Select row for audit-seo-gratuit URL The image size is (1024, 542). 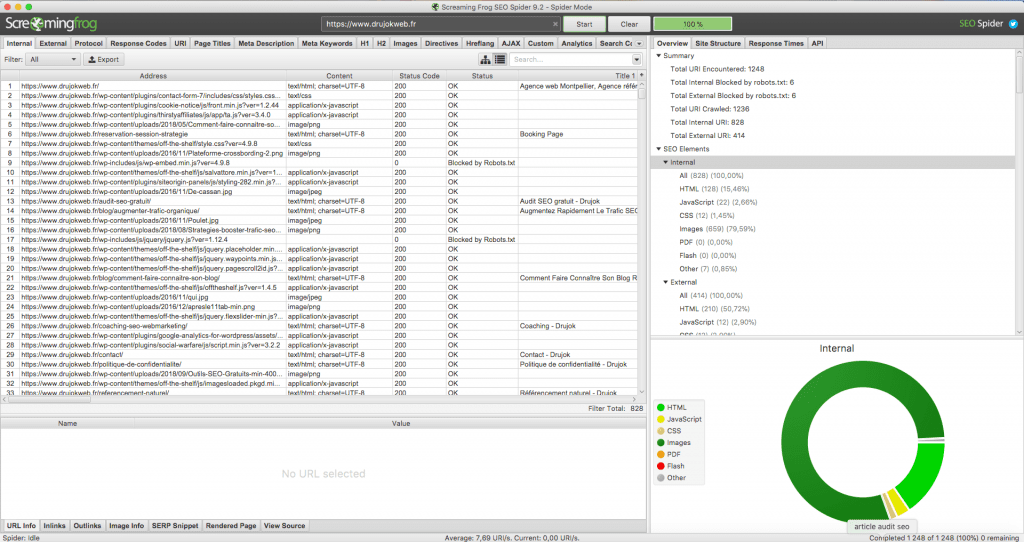pos(319,201)
